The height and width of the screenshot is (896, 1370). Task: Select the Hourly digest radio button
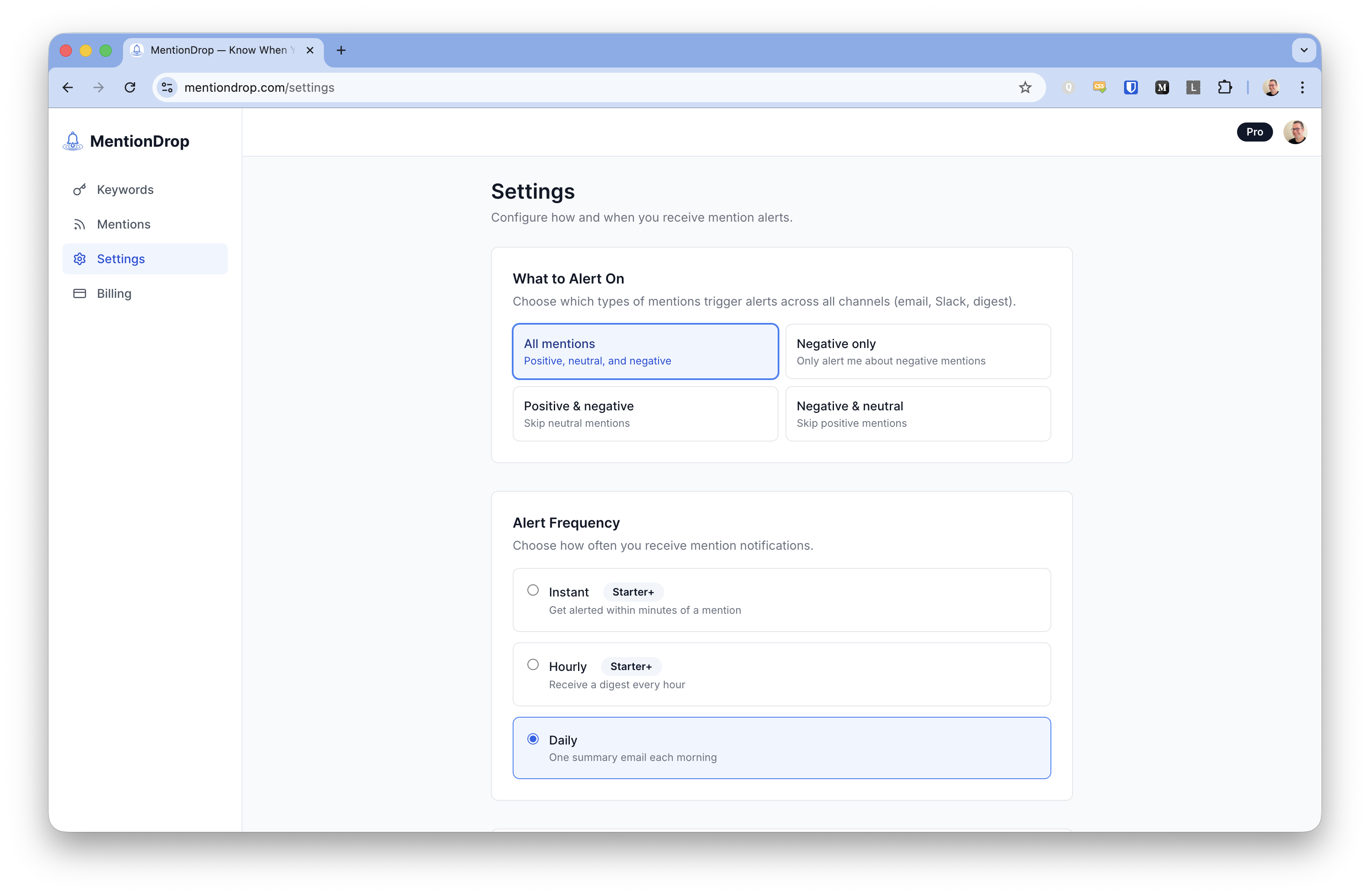(x=533, y=664)
